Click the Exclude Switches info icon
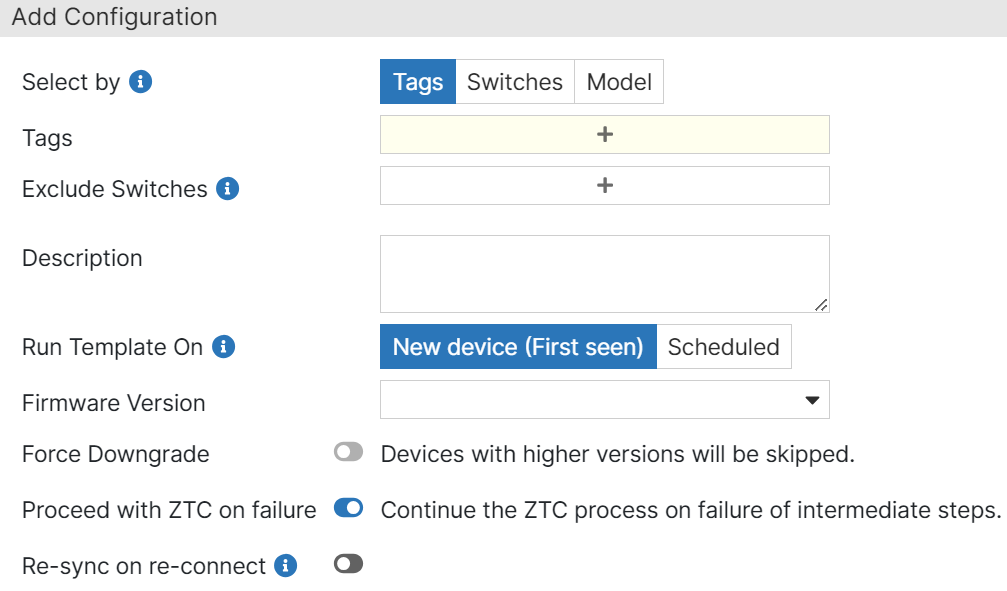The image size is (1007, 591). pos(228,189)
